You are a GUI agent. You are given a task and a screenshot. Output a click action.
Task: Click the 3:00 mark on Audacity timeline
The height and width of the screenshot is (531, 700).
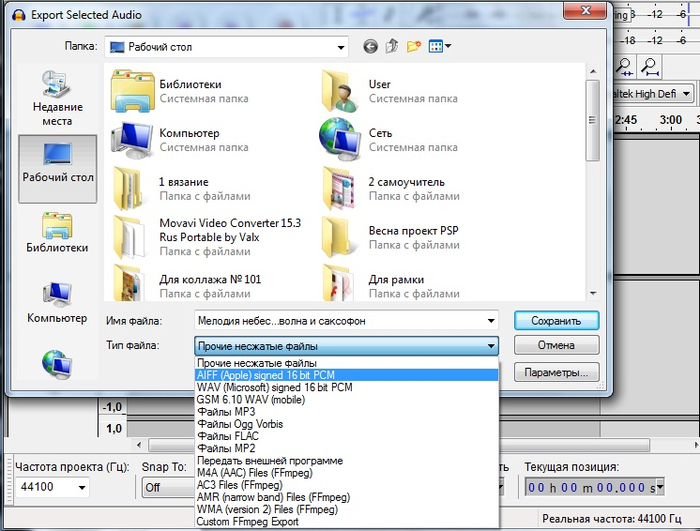tap(671, 120)
